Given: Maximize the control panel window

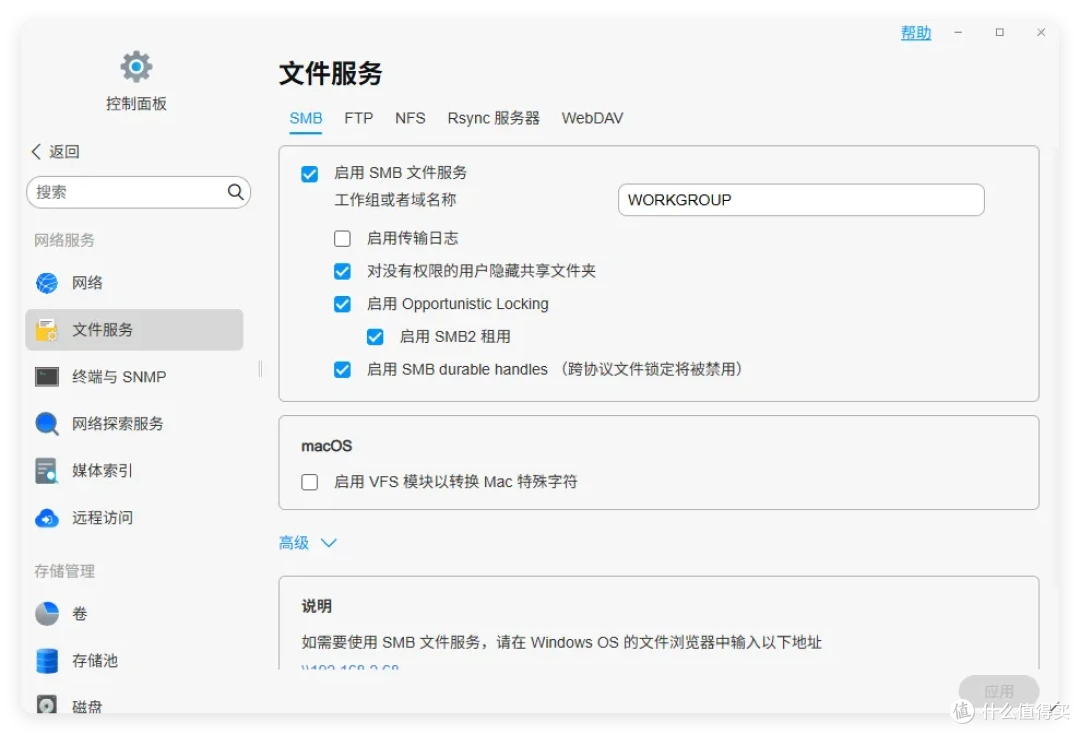Looking at the screenshot, I should (x=999, y=32).
